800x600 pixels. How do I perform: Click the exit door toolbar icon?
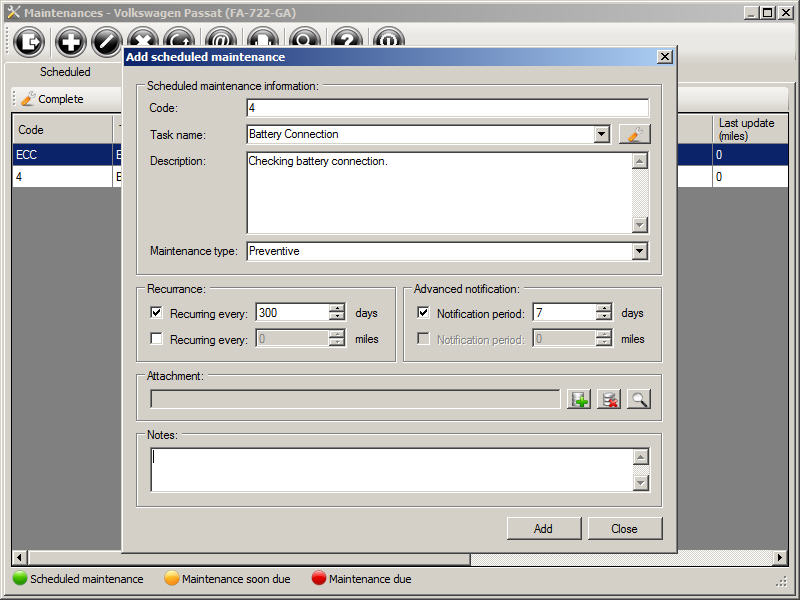pos(29,42)
